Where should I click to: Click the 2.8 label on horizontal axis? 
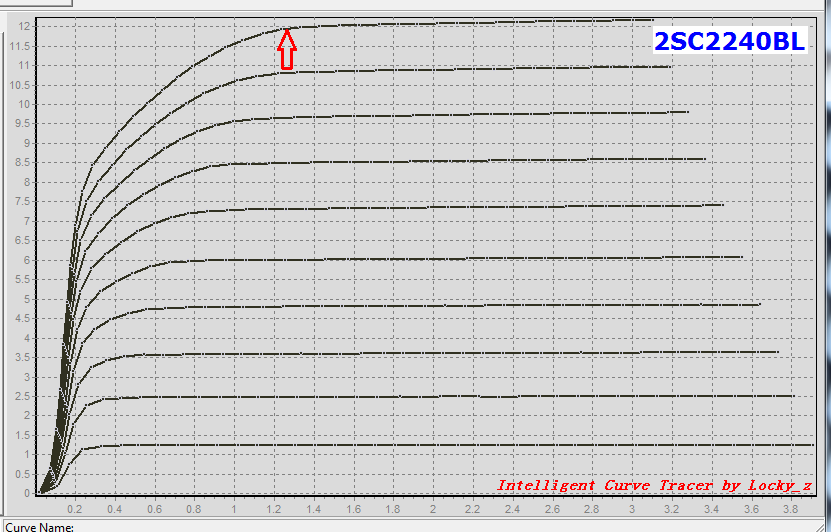tap(592, 510)
